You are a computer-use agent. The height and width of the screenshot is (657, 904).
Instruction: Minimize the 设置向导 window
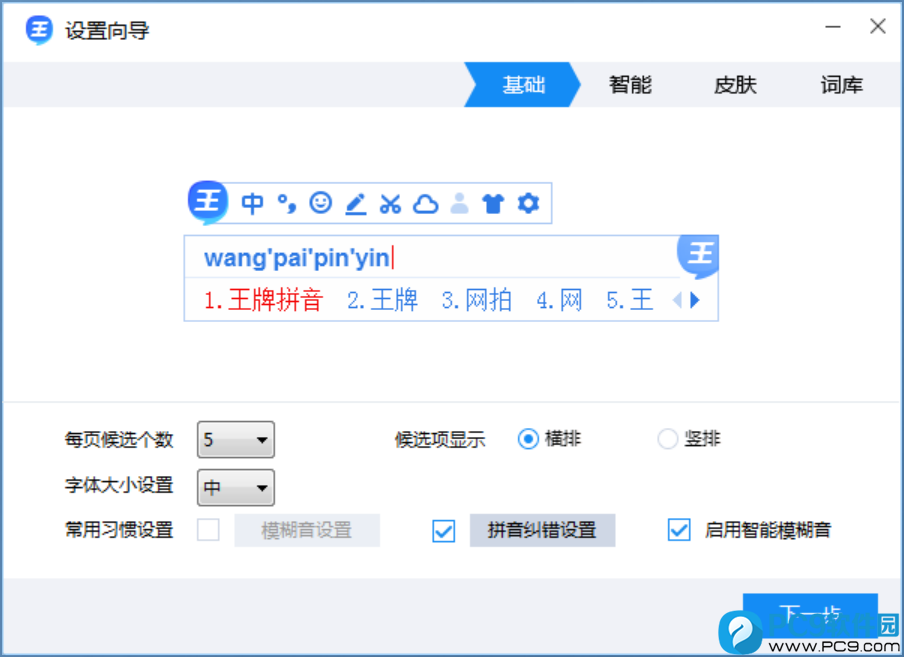833,27
